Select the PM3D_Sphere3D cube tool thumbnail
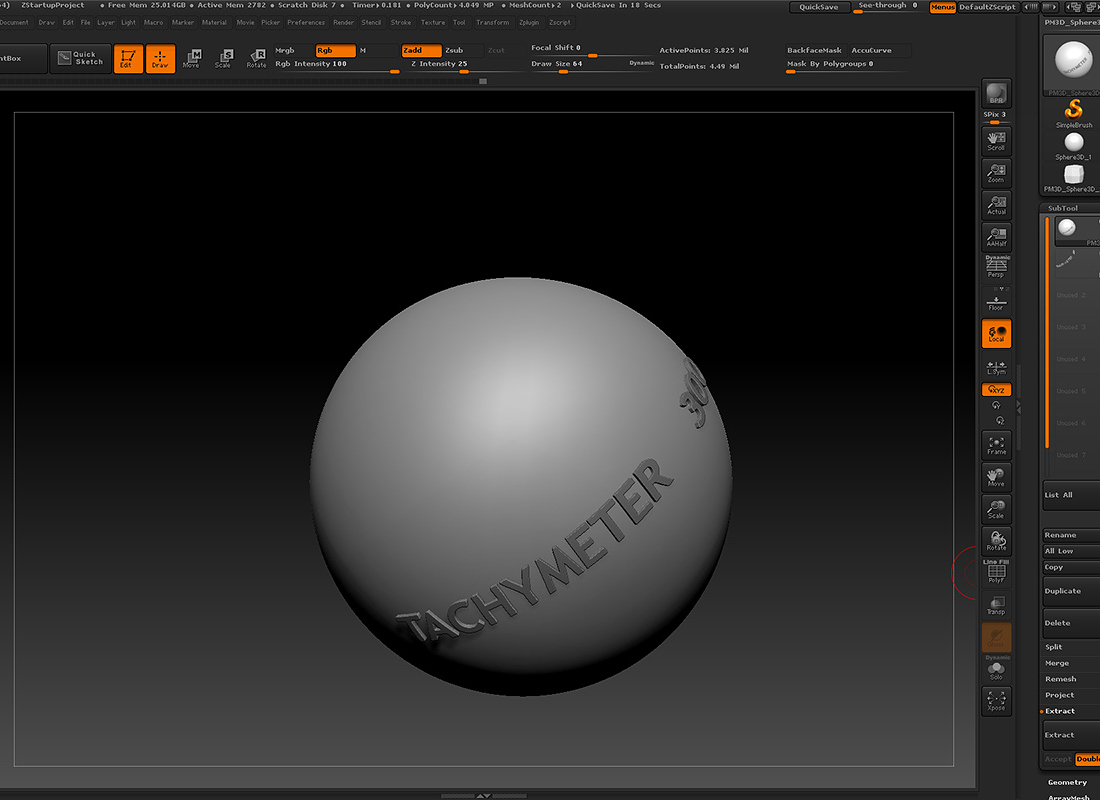 (x=1073, y=178)
